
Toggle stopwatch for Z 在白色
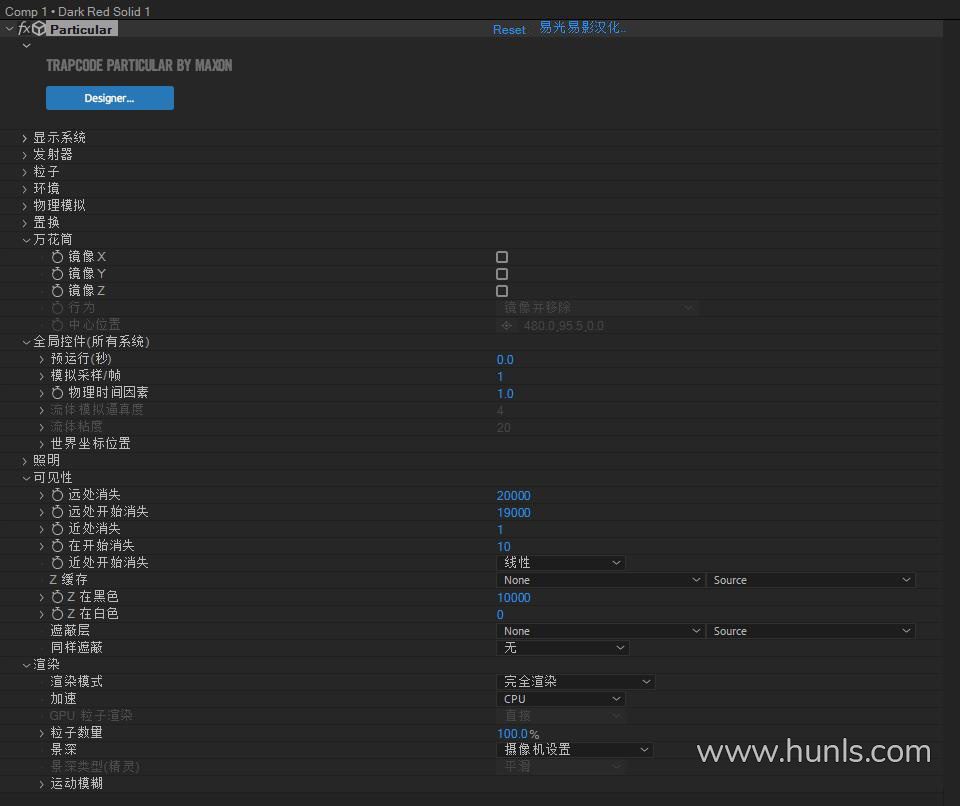pyautogui.click(x=57, y=614)
